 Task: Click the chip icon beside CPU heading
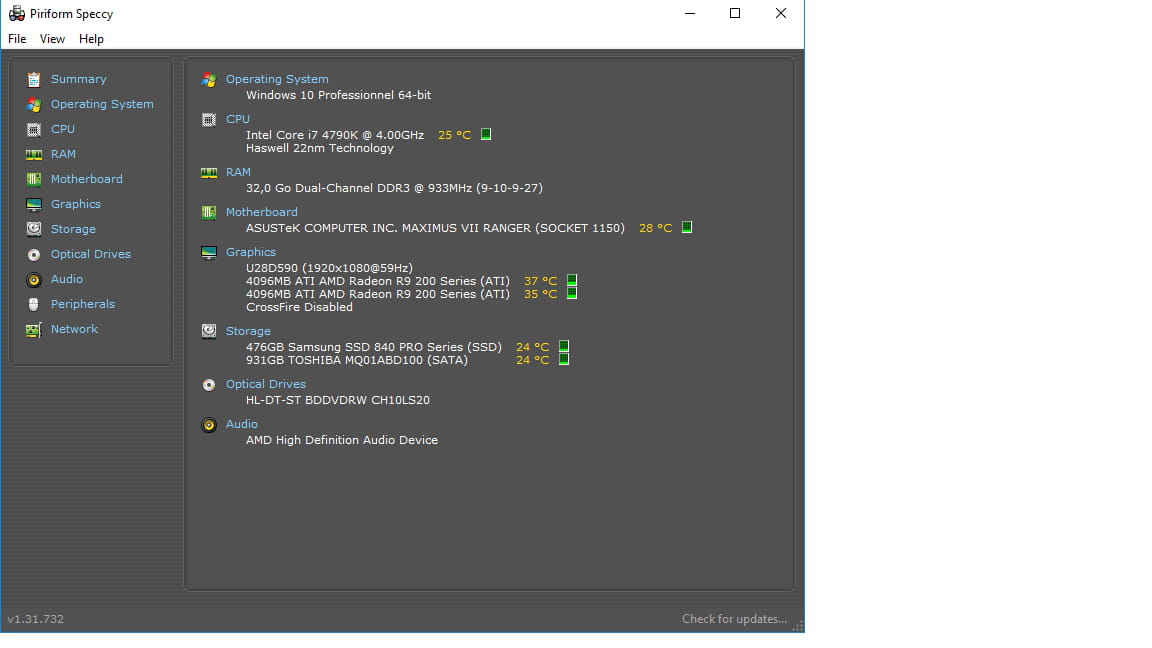click(x=209, y=119)
